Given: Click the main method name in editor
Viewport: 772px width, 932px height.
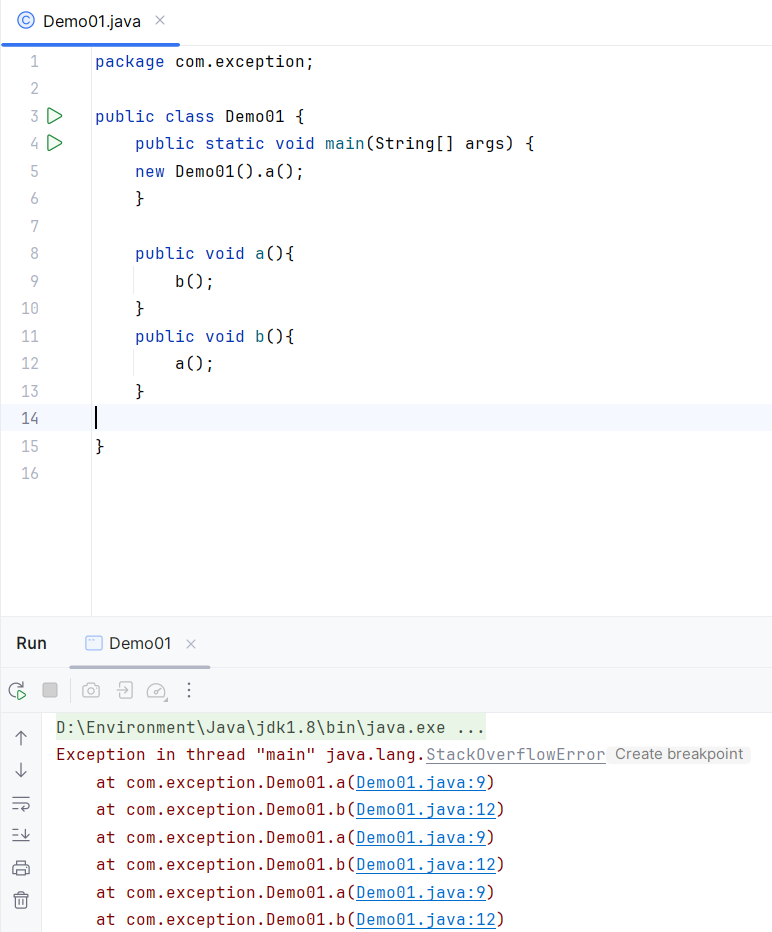Looking at the screenshot, I should 345,144.
